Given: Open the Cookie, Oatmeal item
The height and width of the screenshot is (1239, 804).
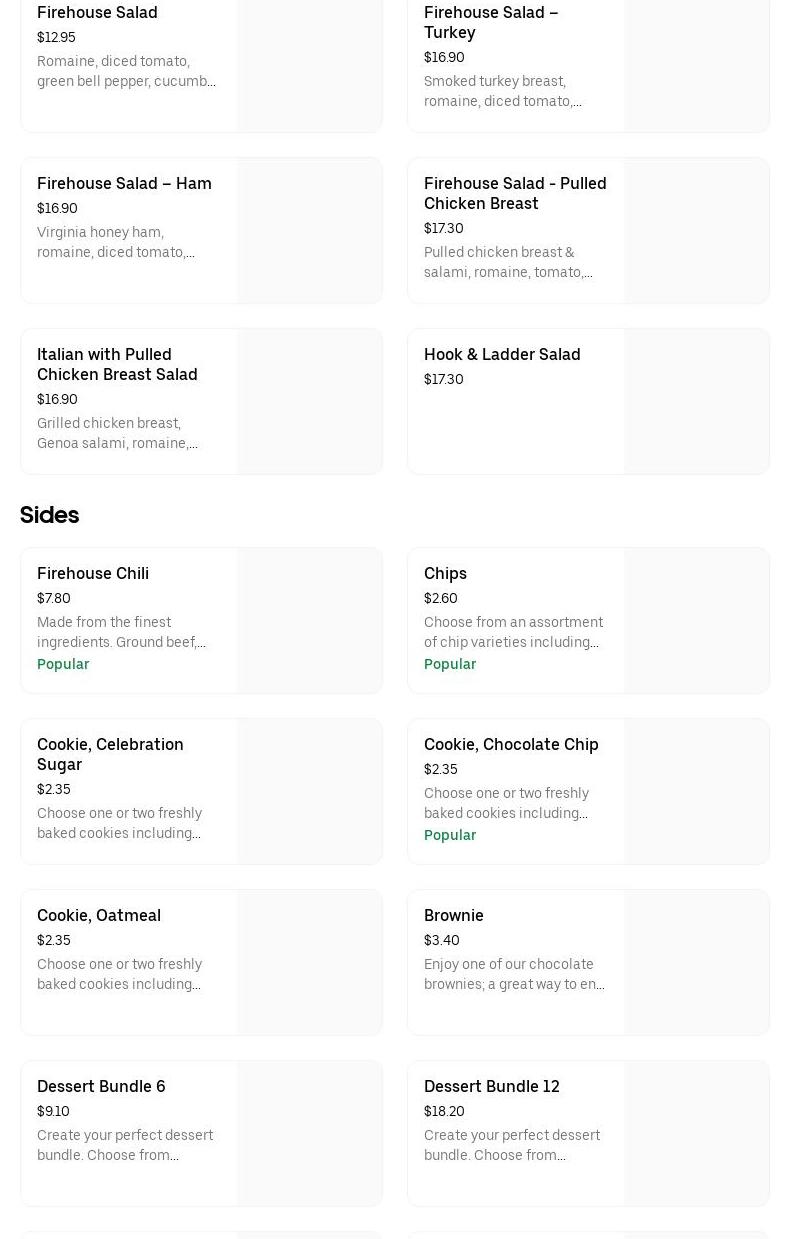Looking at the screenshot, I should [x=99, y=916].
